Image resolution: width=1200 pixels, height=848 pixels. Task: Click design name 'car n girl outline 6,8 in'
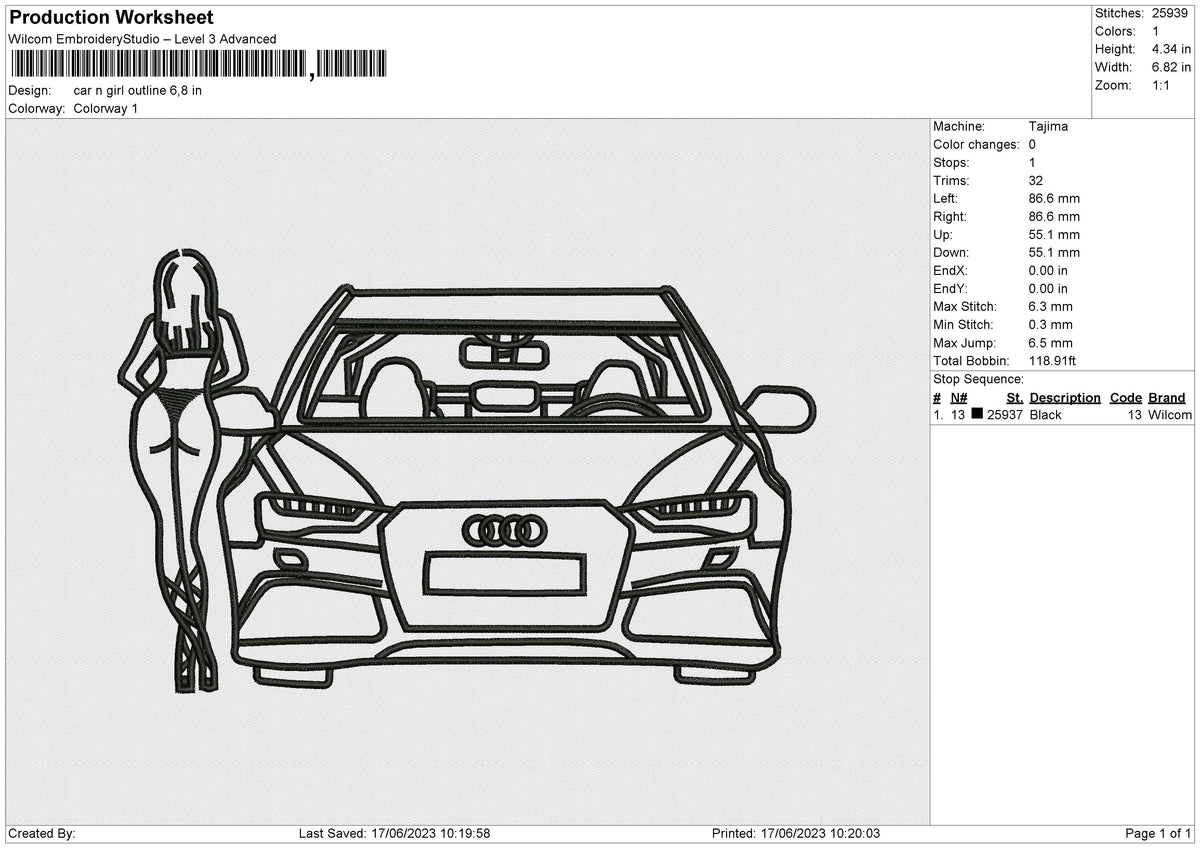[138, 90]
